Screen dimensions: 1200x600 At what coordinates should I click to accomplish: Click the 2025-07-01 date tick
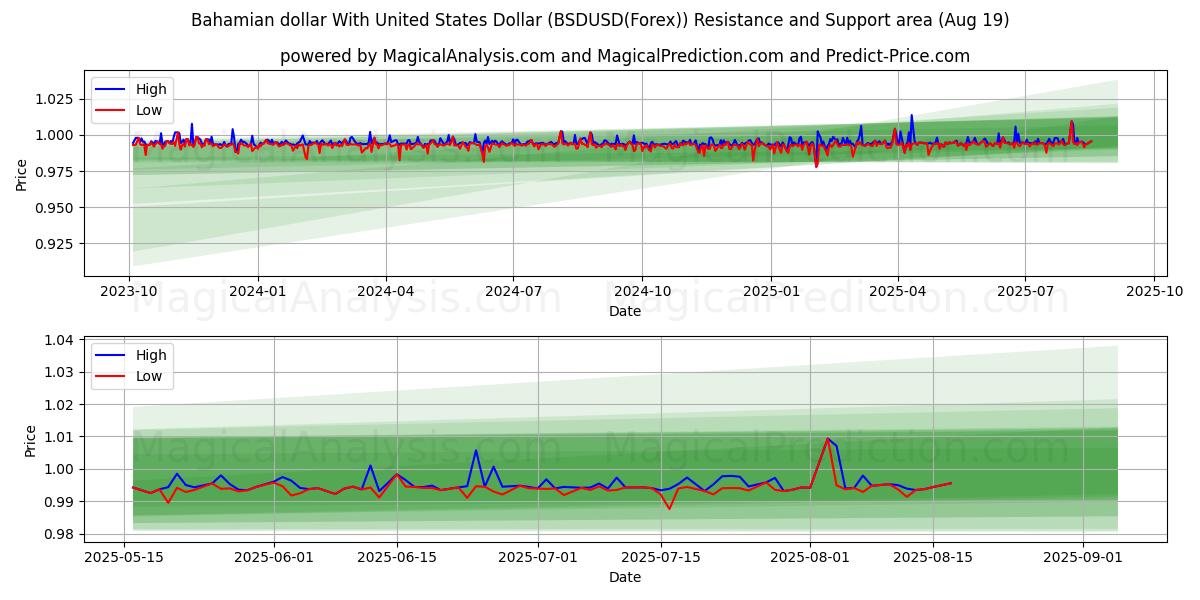click(538, 558)
